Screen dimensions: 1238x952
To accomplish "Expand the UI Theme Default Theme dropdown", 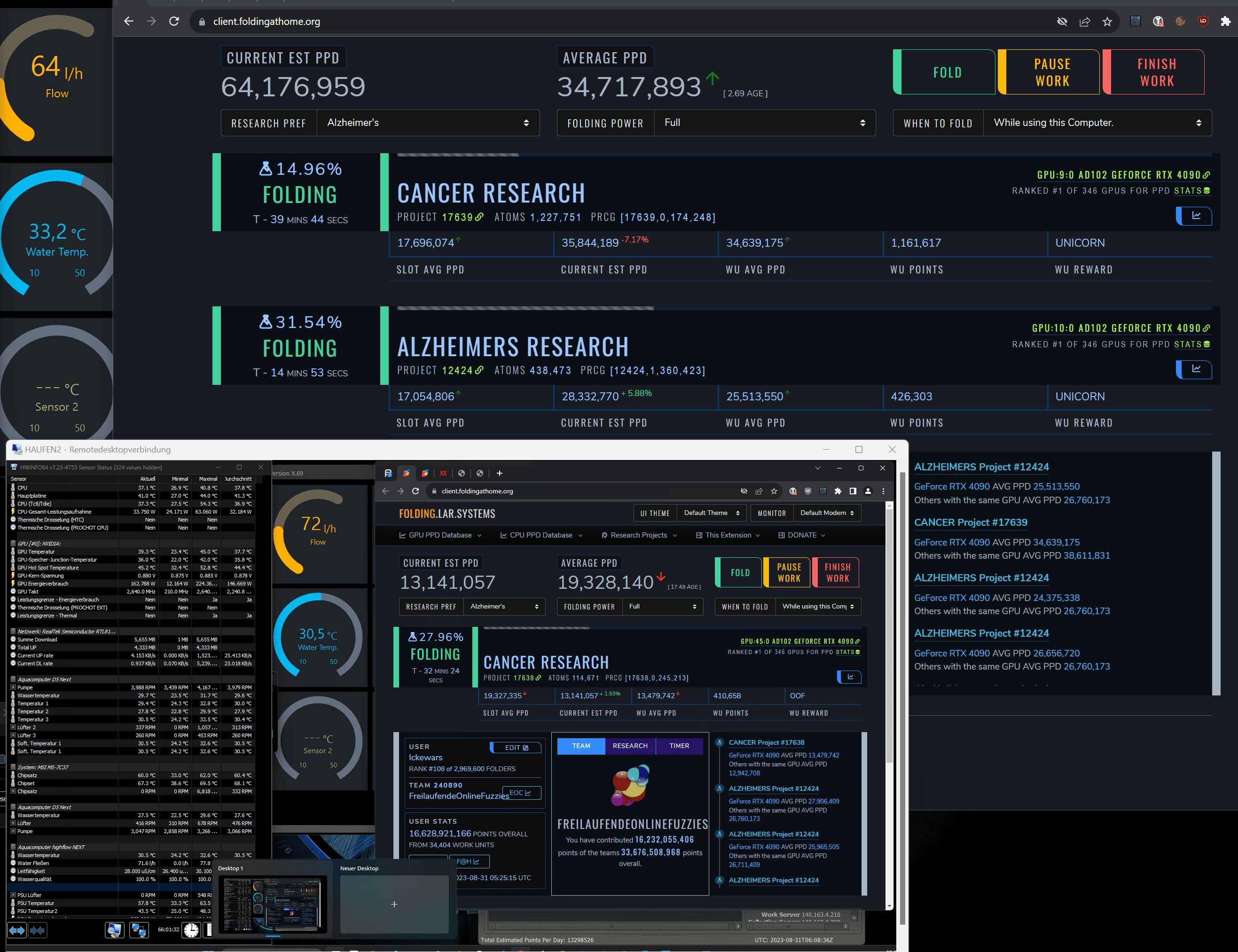I will pyautogui.click(x=712, y=513).
